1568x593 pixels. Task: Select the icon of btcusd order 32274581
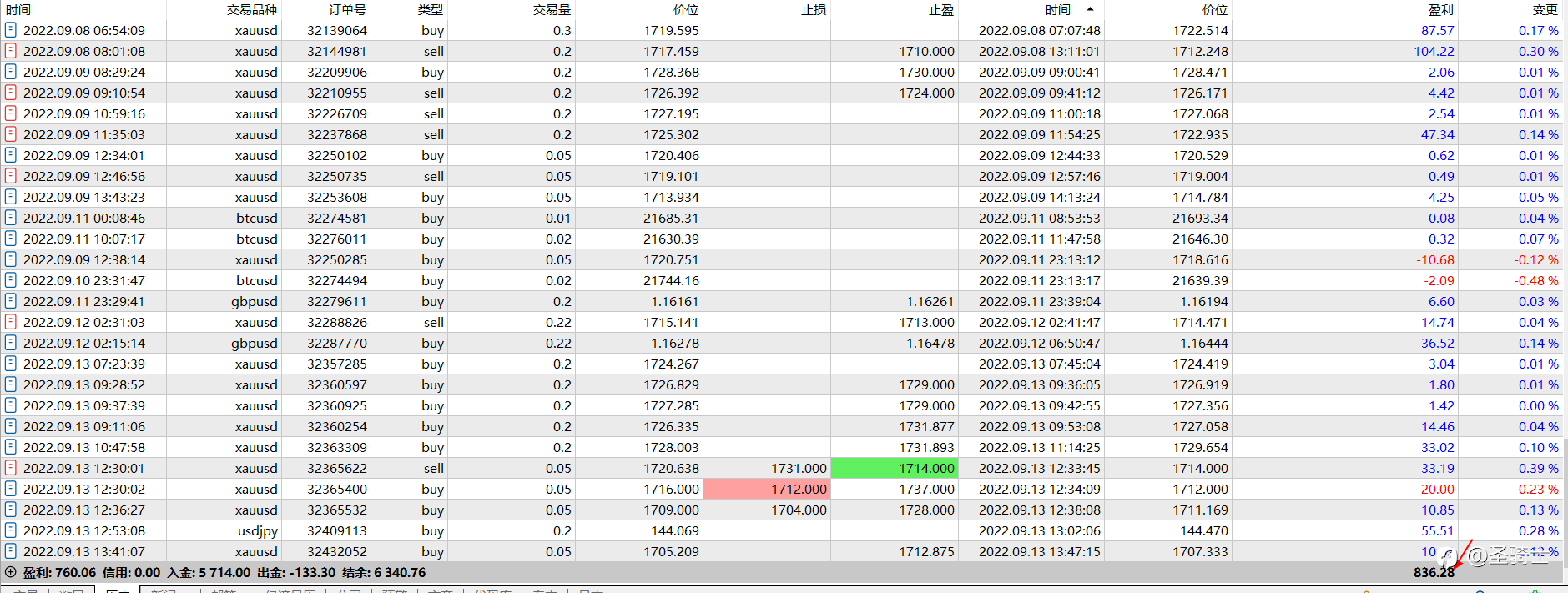click(11, 218)
